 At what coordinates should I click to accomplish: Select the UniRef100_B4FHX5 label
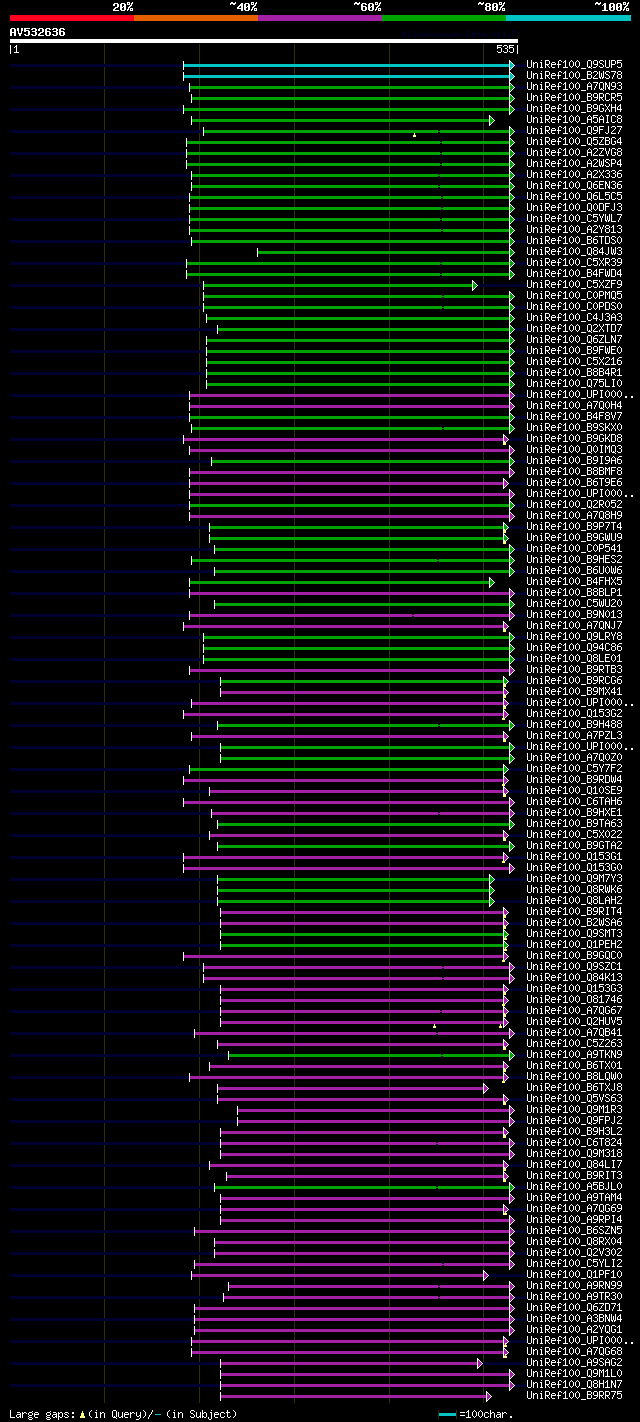point(574,581)
